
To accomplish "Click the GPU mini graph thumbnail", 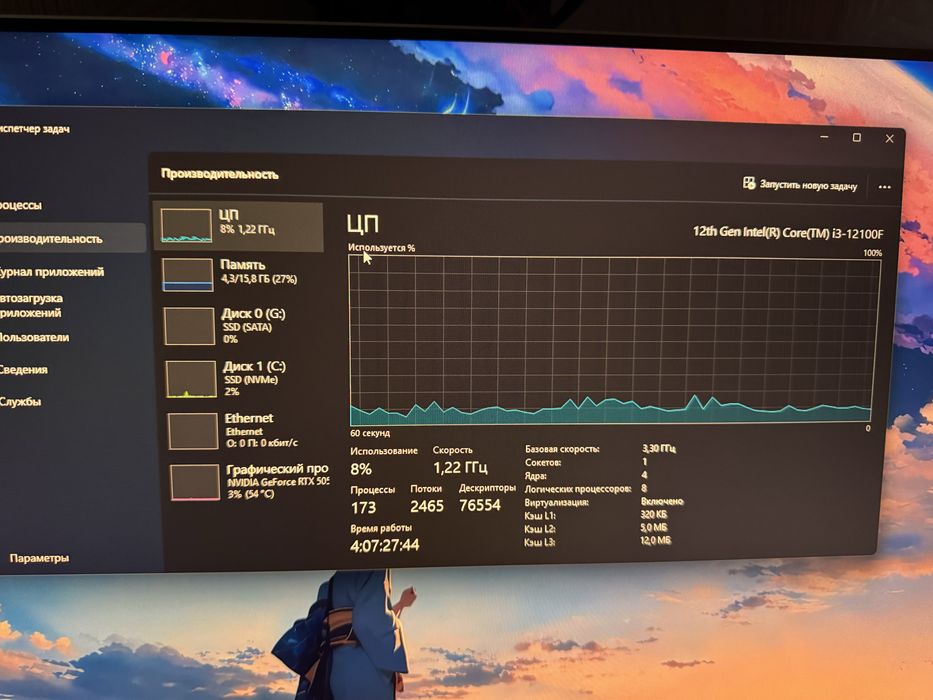I will pos(195,482).
